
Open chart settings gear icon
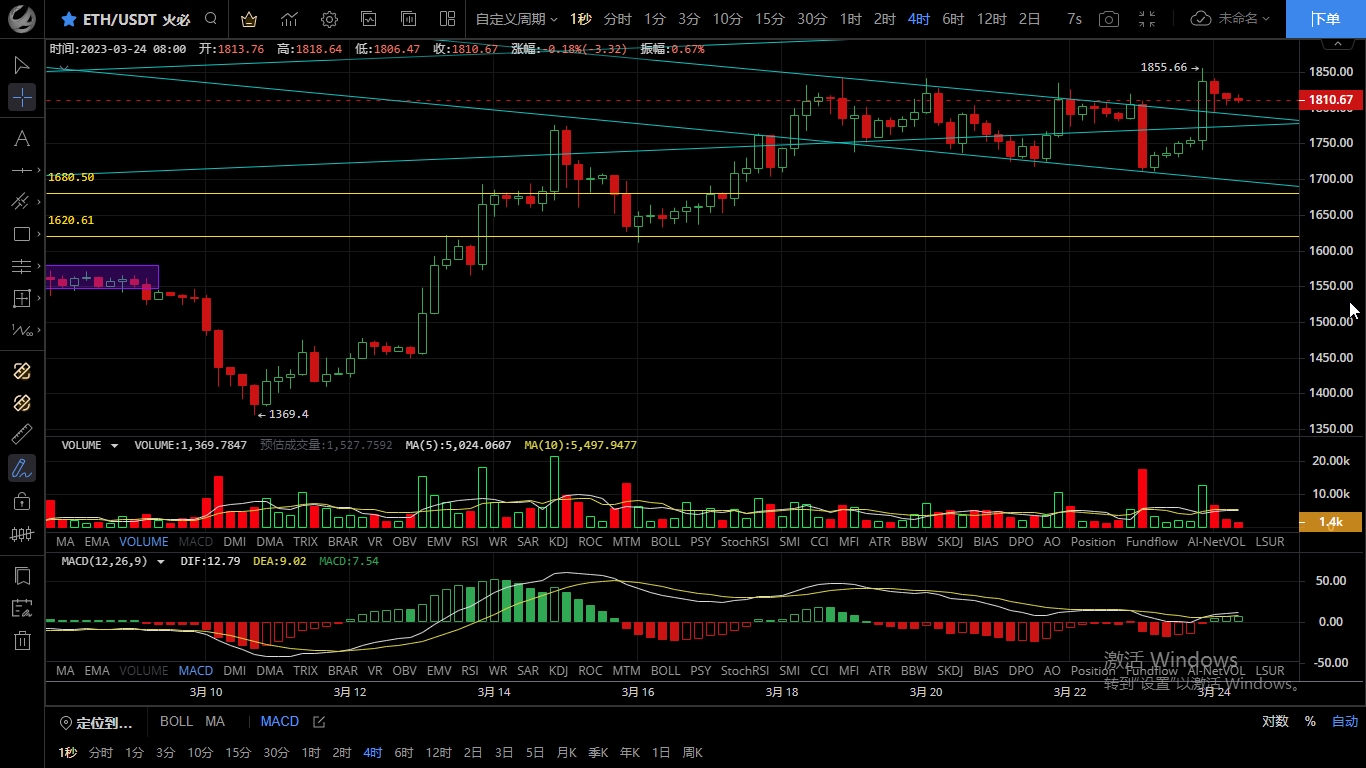[x=329, y=19]
